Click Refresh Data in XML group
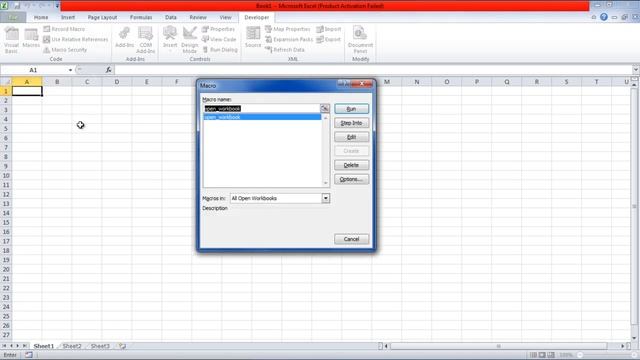 coord(285,50)
